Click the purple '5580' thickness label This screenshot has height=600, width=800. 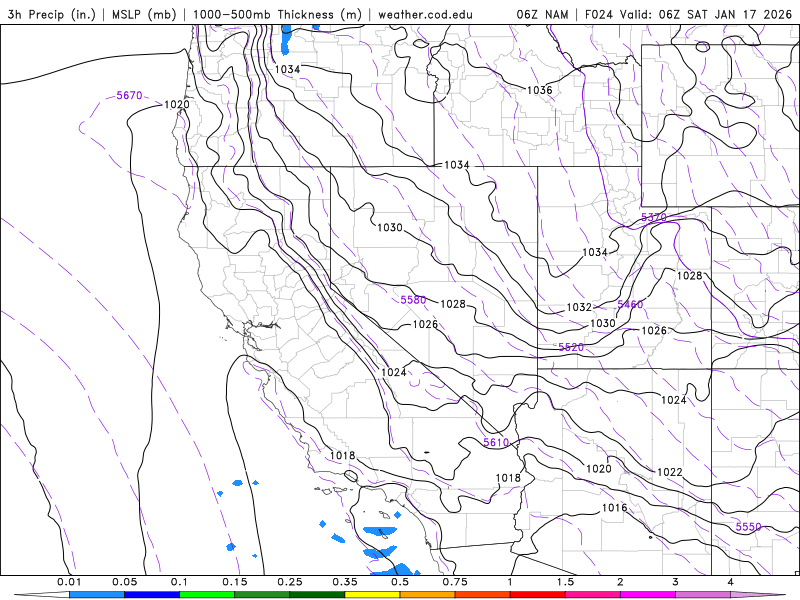[413, 300]
